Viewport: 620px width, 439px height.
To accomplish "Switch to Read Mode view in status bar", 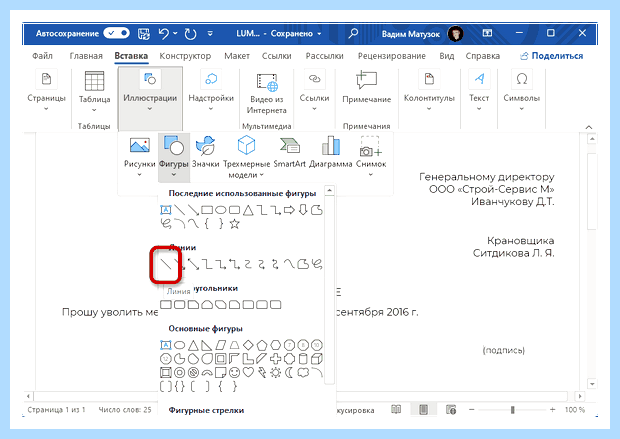I will 396,409.
